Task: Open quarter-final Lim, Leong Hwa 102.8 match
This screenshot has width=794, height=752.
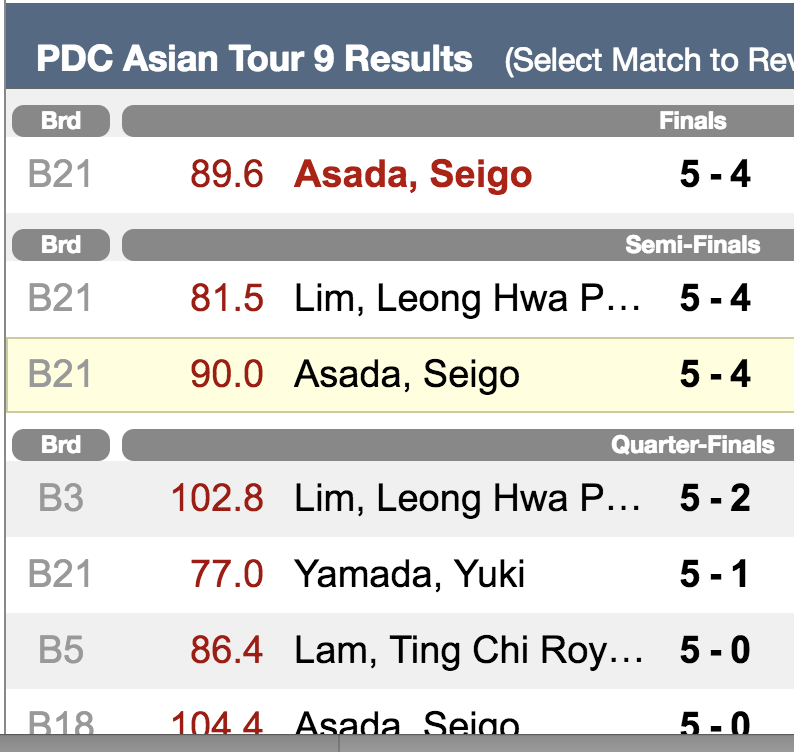Action: pyautogui.click(x=400, y=498)
